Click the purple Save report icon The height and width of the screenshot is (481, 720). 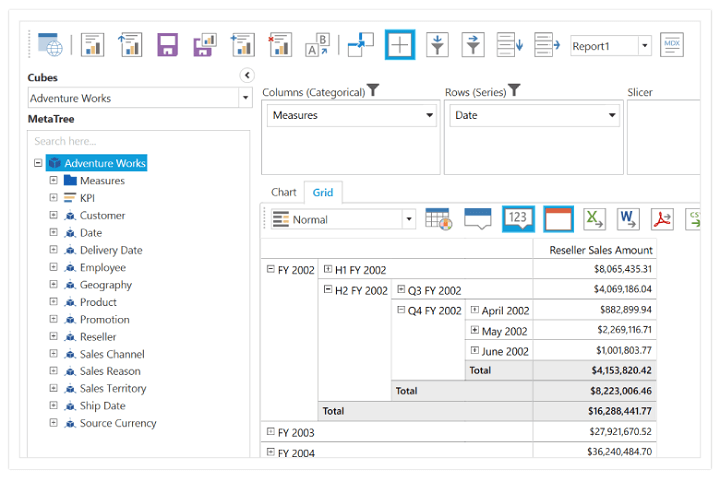click(x=168, y=45)
